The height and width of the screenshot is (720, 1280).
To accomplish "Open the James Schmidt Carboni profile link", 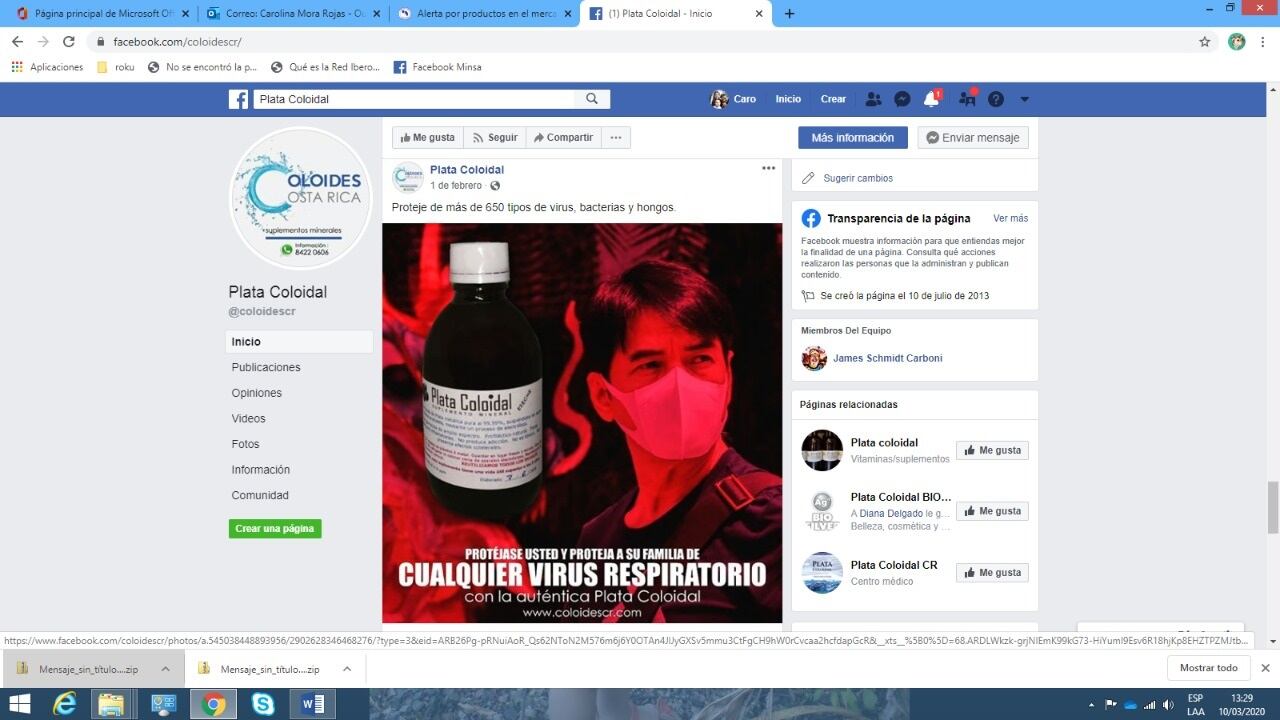I will coord(888,358).
